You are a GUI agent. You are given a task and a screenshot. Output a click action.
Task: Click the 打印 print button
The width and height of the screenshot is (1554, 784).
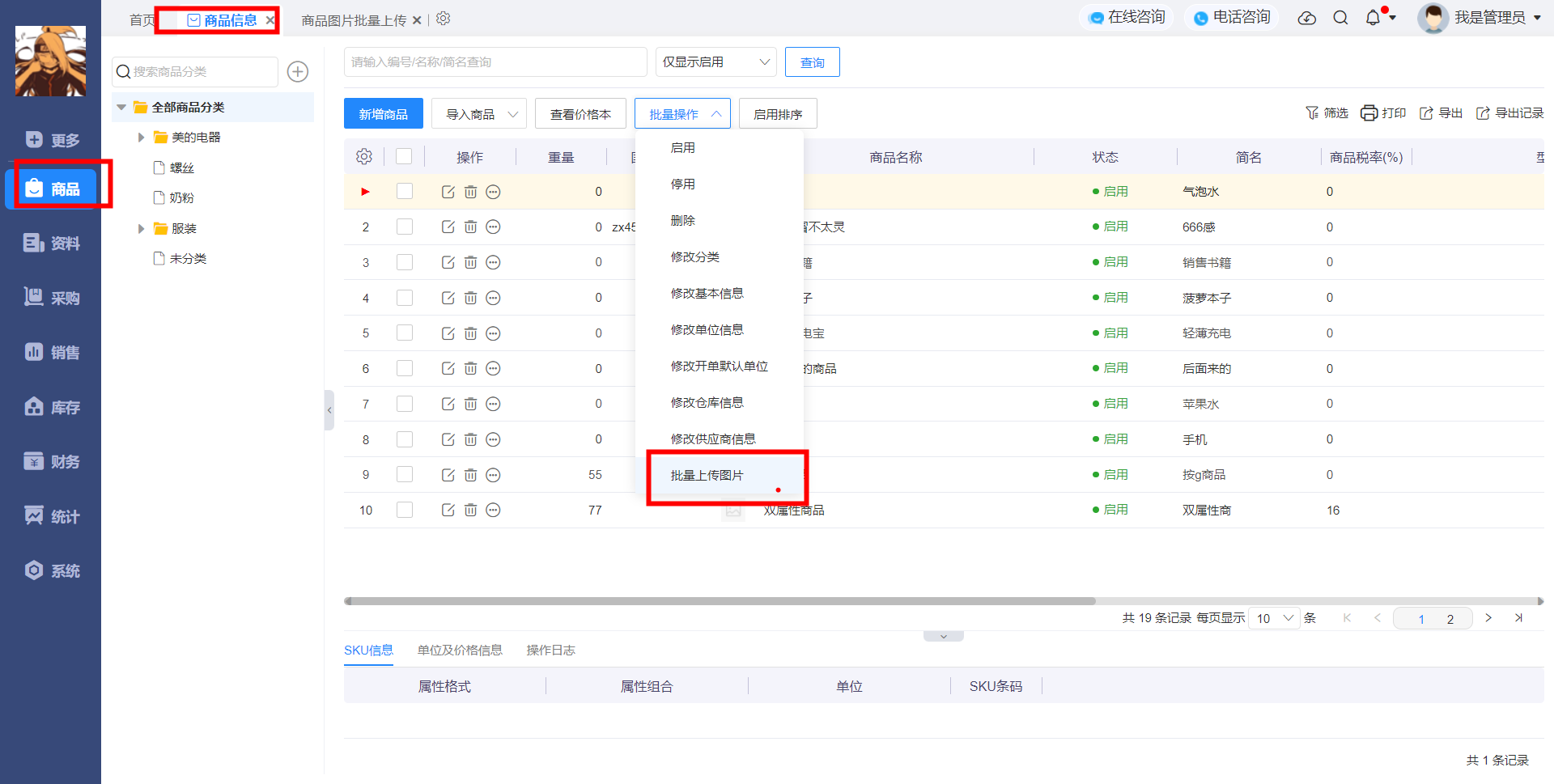click(x=1383, y=113)
